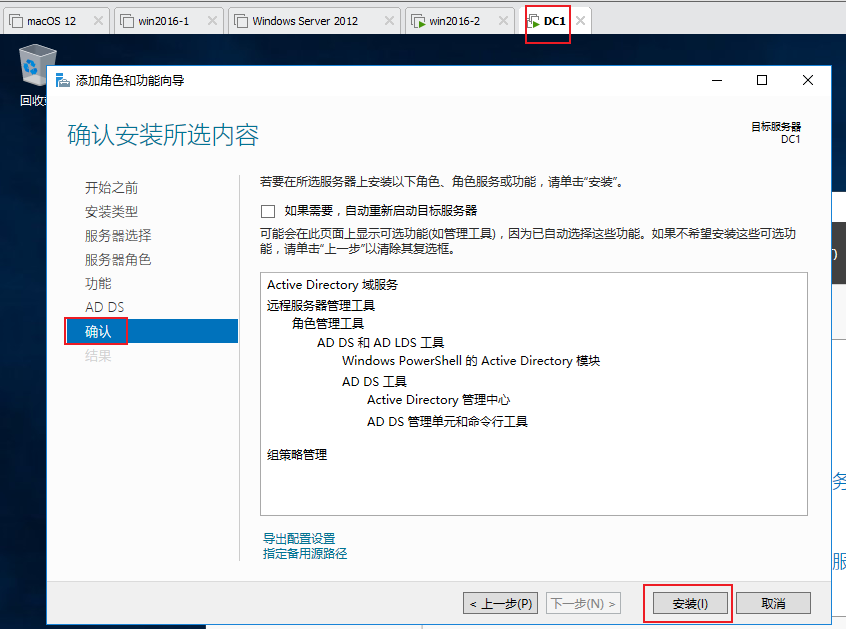Click the 指定备用源路径 link
Viewport: 846px width, 629px height.
pos(305,553)
